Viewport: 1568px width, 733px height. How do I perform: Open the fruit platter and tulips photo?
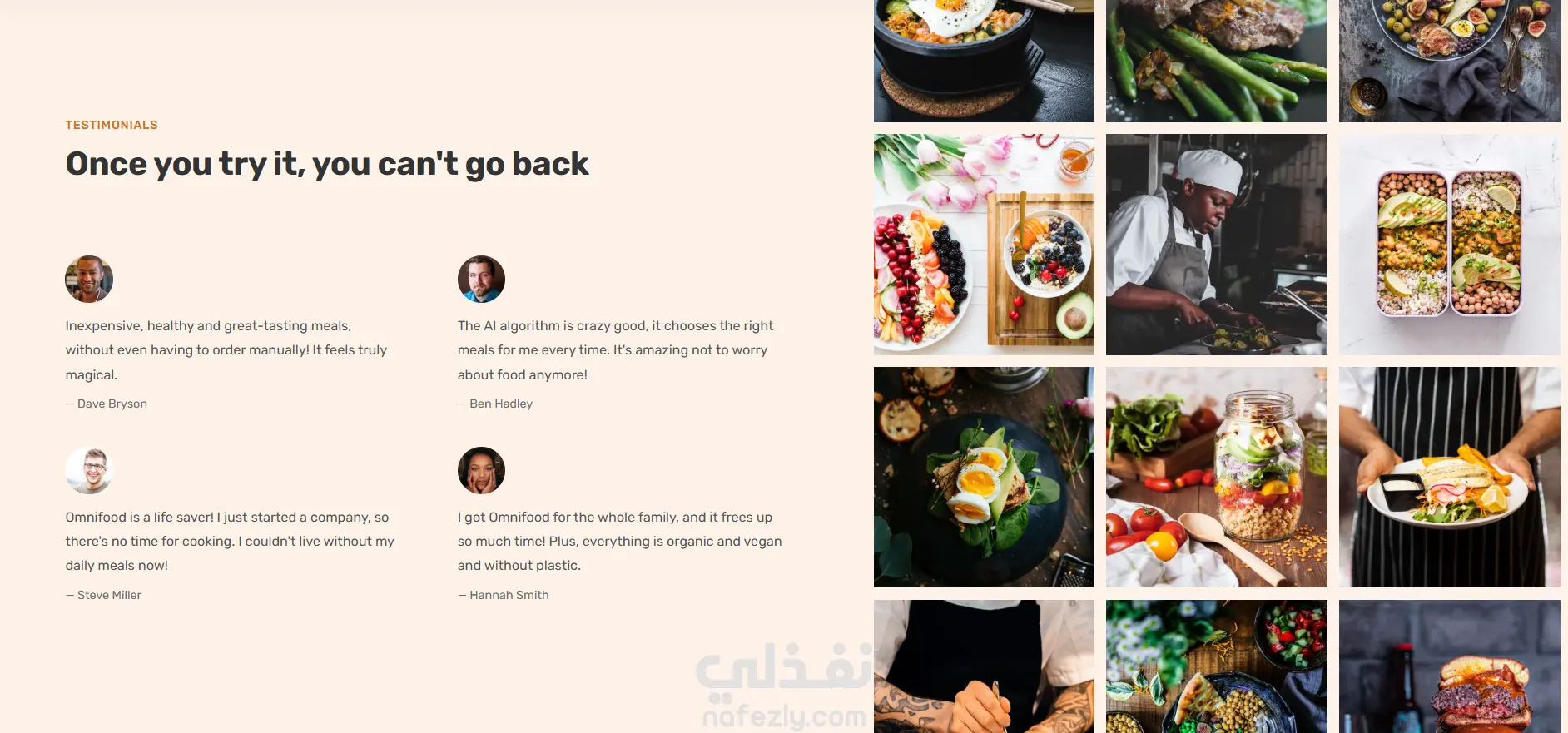(x=984, y=245)
